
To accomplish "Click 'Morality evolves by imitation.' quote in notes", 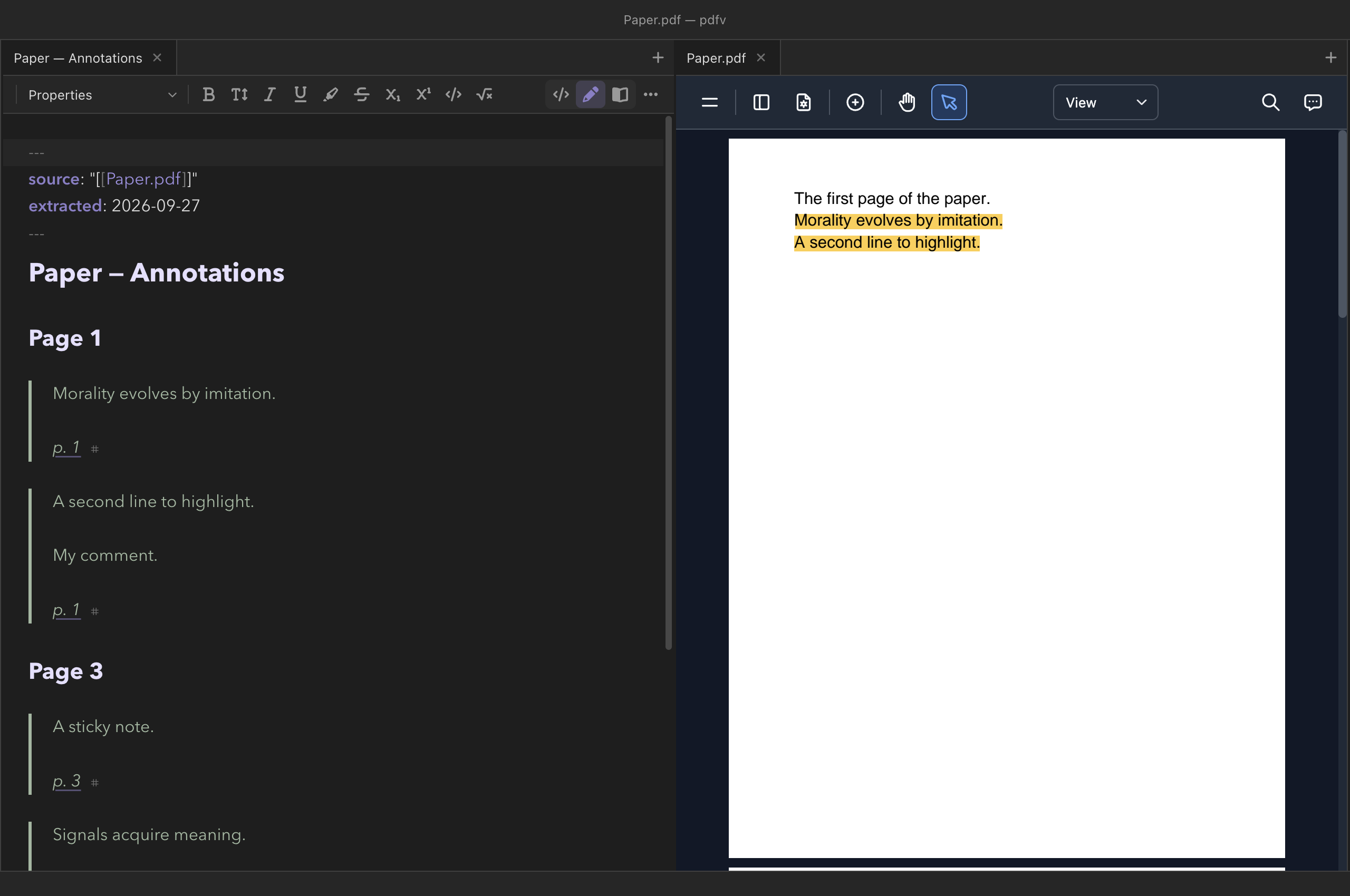I will pos(164,393).
